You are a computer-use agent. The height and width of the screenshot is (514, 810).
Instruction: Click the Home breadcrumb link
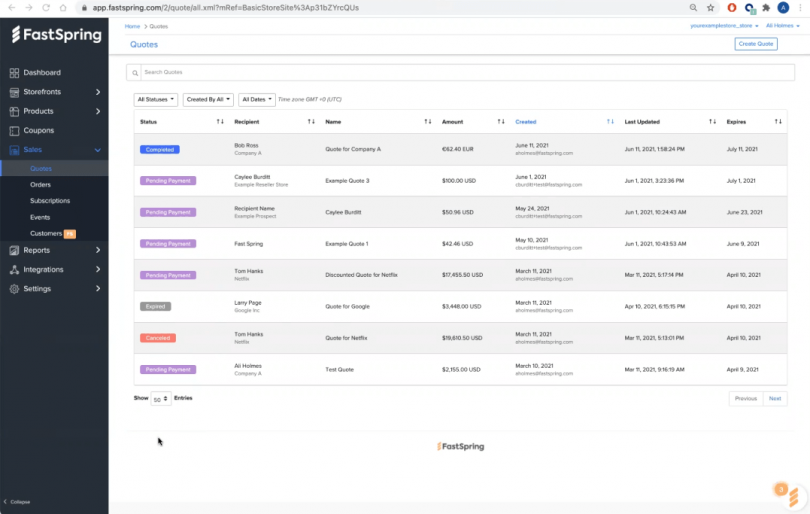click(x=132, y=26)
